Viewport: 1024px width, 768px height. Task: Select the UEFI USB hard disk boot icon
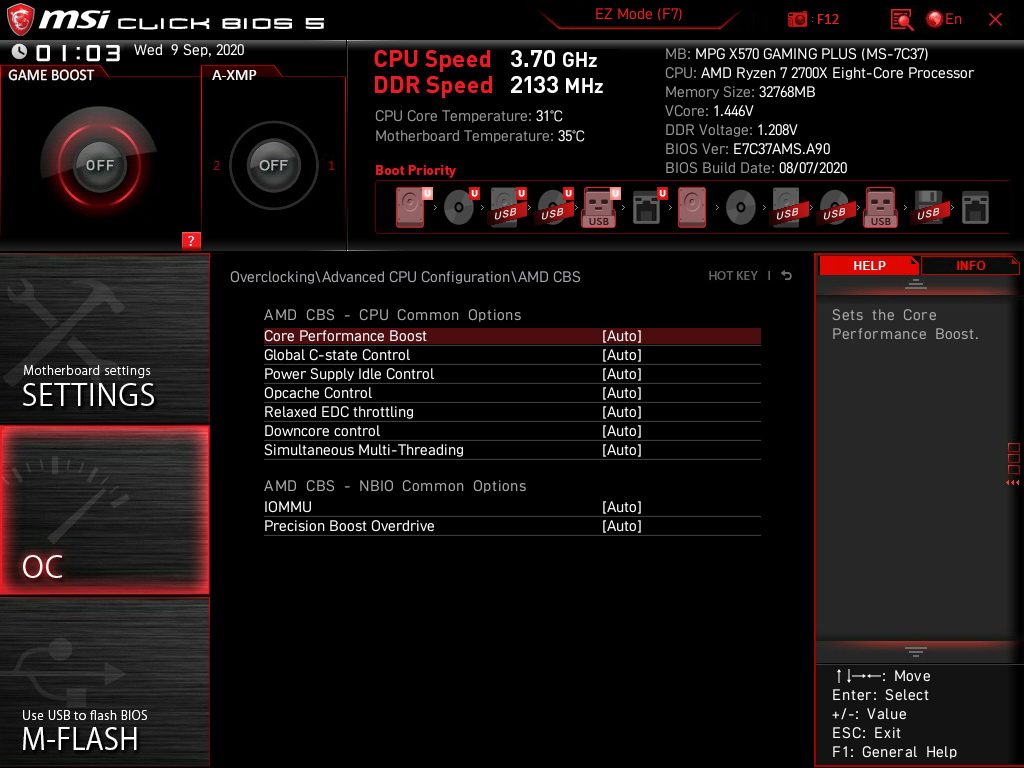(x=507, y=207)
